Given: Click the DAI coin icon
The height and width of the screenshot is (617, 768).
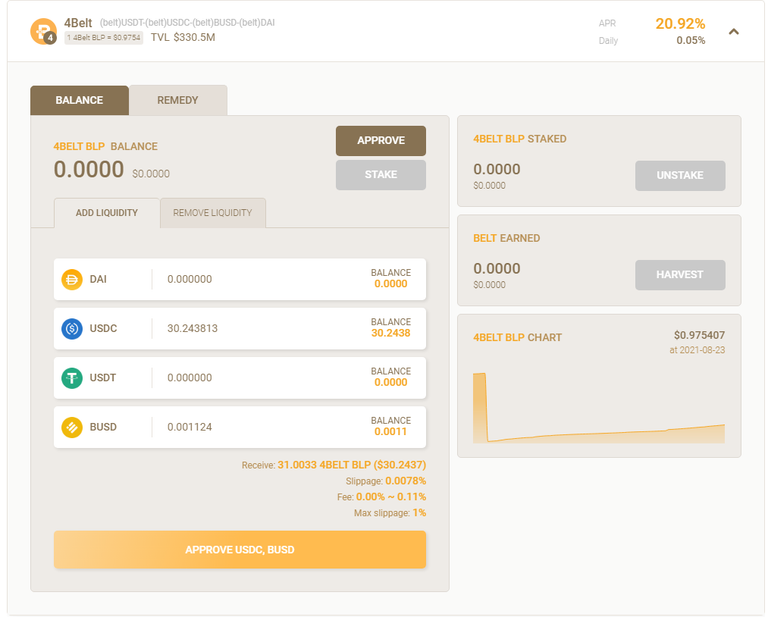Looking at the screenshot, I should click(x=72, y=280).
